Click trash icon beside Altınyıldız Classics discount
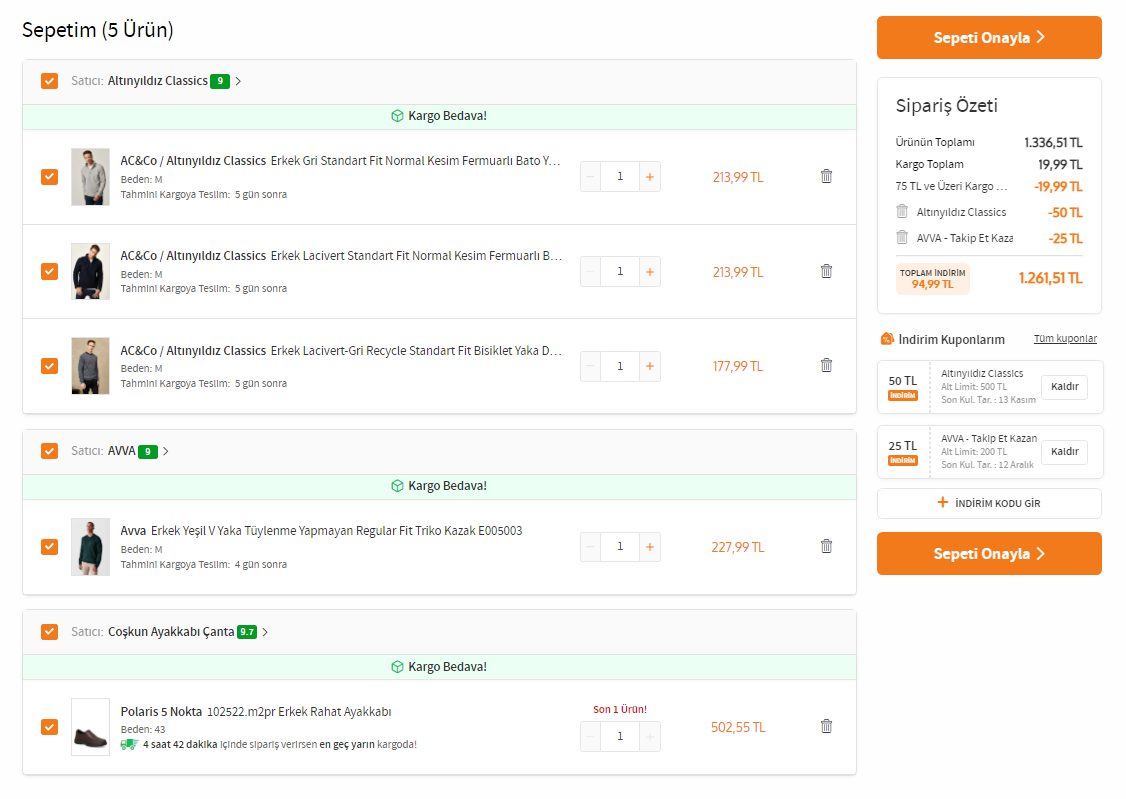Viewport: 1126px width, 799px height. [x=902, y=211]
